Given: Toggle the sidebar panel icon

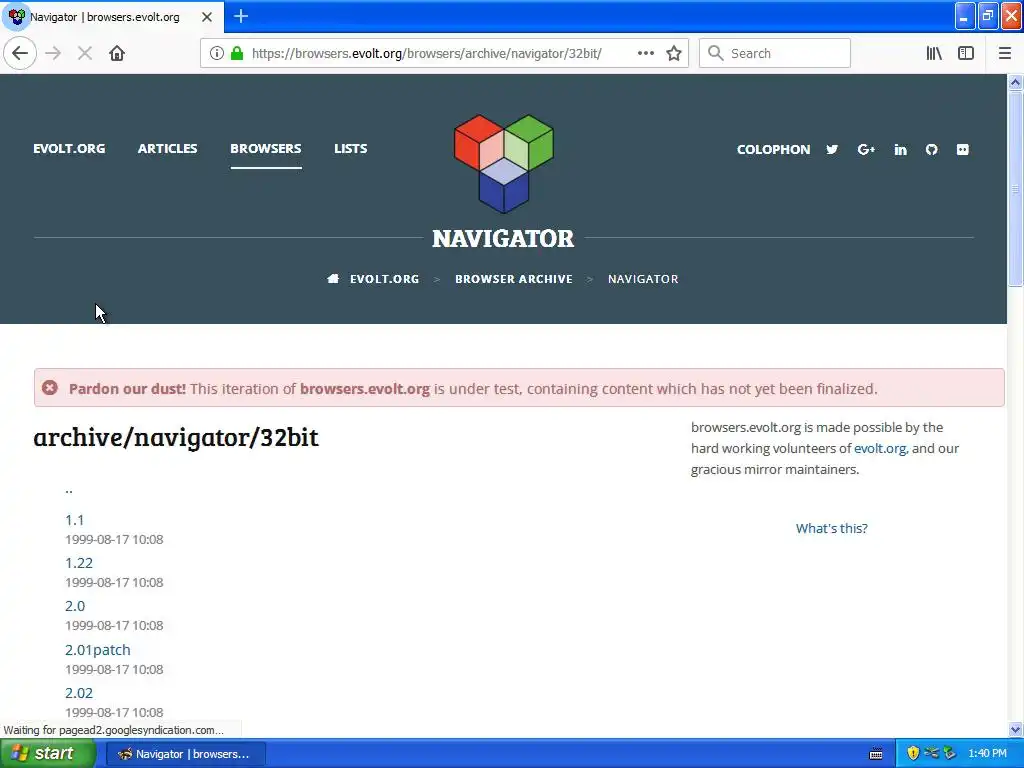Looking at the screenshot, I should coord(966,53).
